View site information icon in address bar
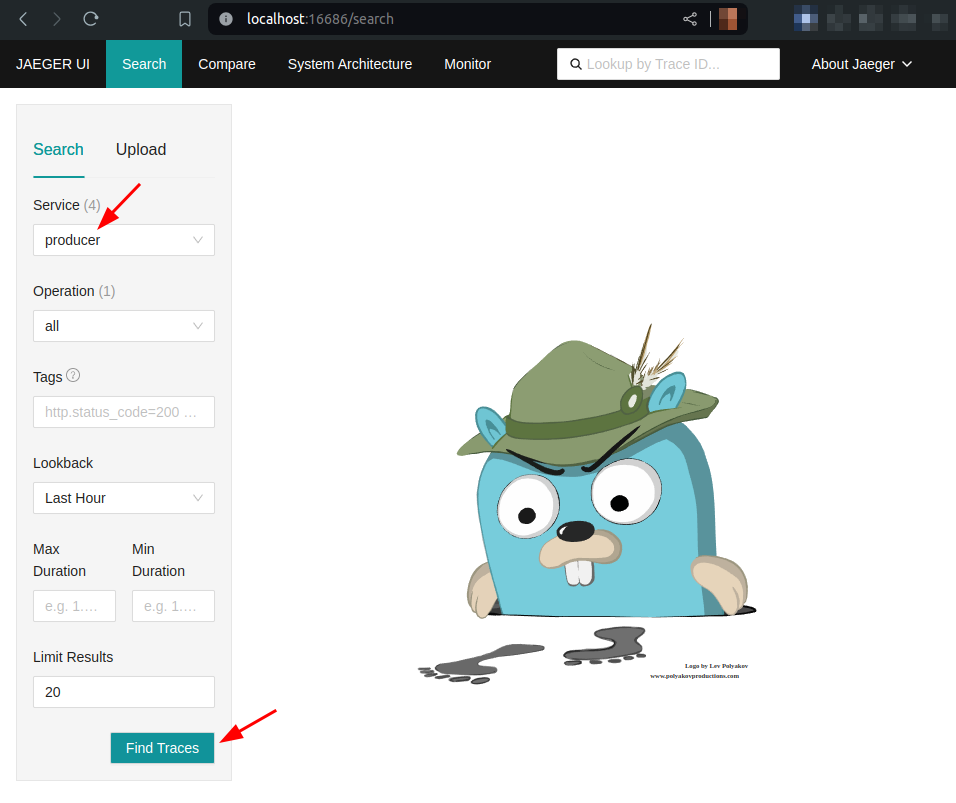 [226, 19]
